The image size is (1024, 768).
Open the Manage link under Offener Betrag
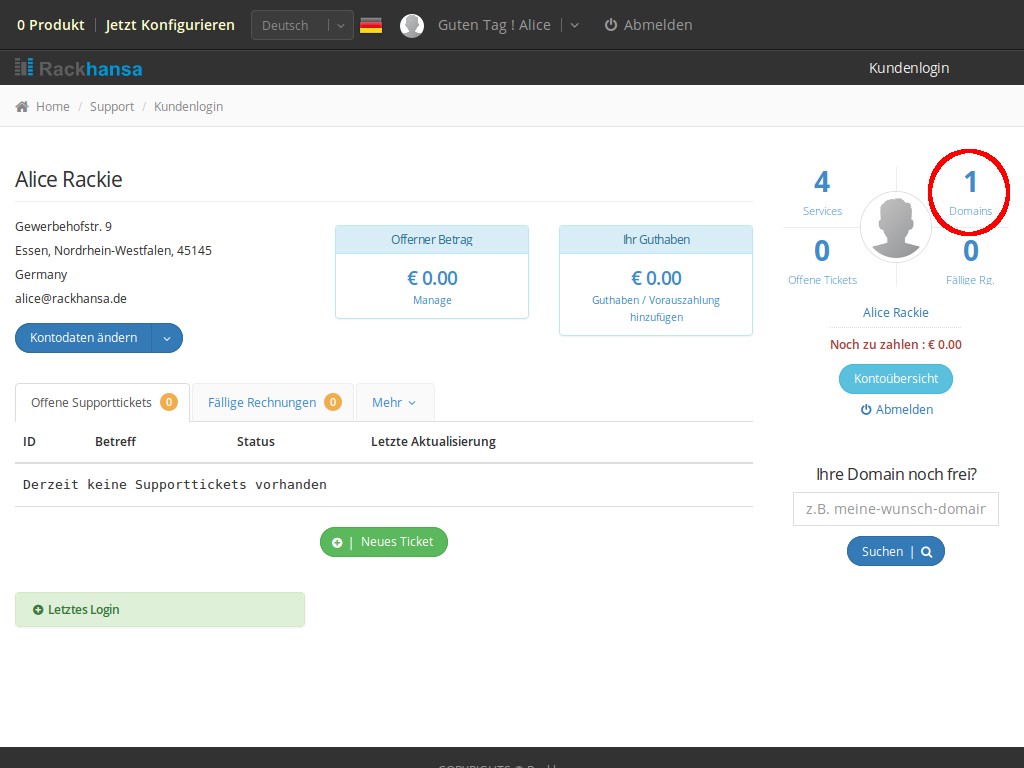[432, 300]
